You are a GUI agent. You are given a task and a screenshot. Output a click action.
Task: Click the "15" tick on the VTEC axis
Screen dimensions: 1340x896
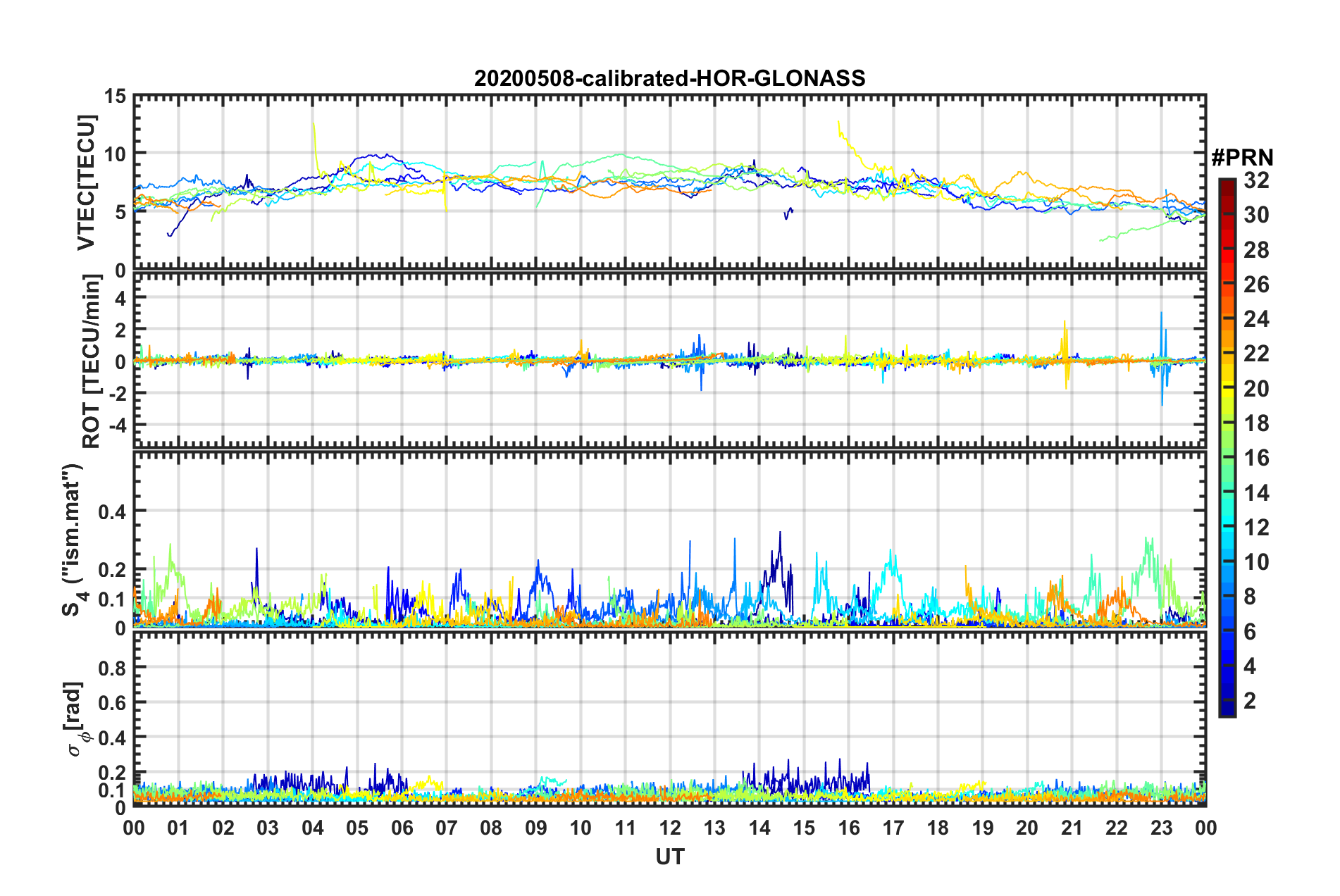115,96
